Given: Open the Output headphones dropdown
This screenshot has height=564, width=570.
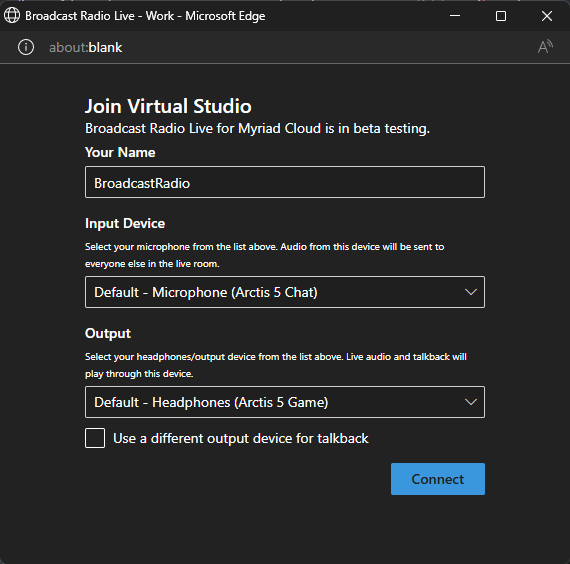Looking at the screenshot, I should click(285, 402).
